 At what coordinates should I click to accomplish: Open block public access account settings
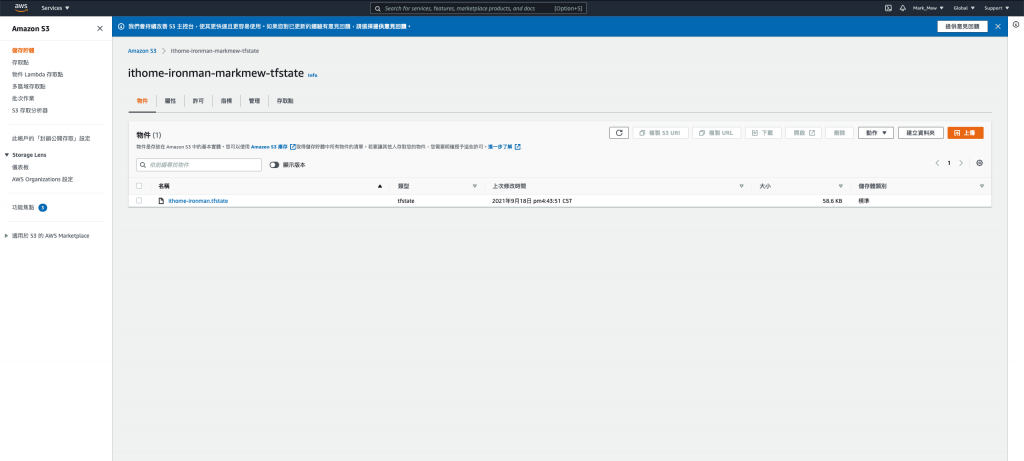(51, 138)
